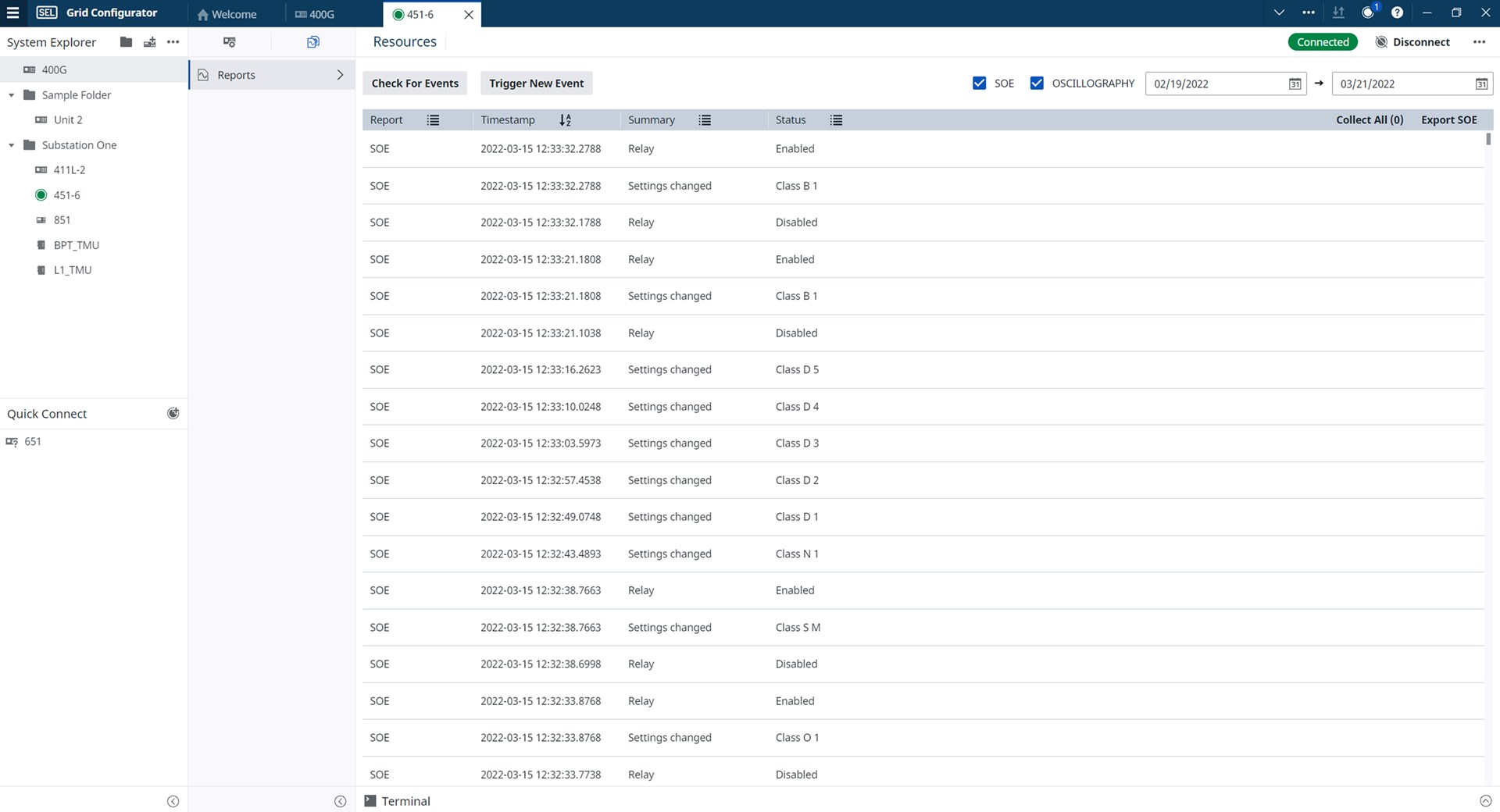The height and width of the screenshot is (812, 1500).
Task: Collapse the Sample Folder tree node
Action: click(x=12, y=95)
